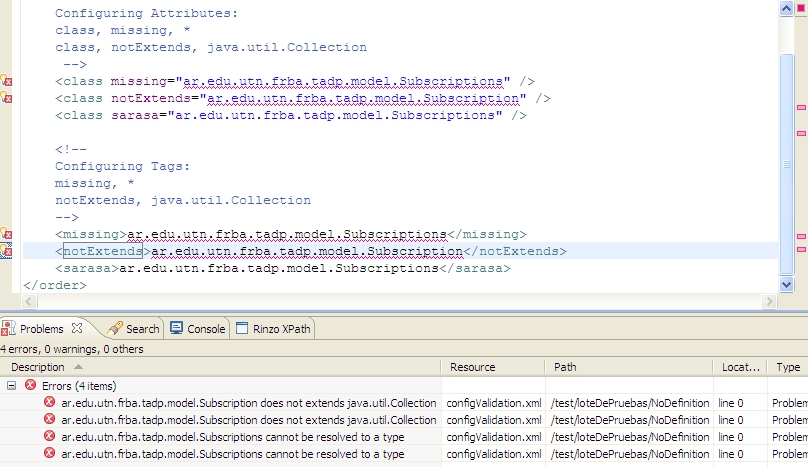Click error marker beside notExtends tag line
Image resolution: width=809 pixels, height=467 pixels.
coord(5,251)
